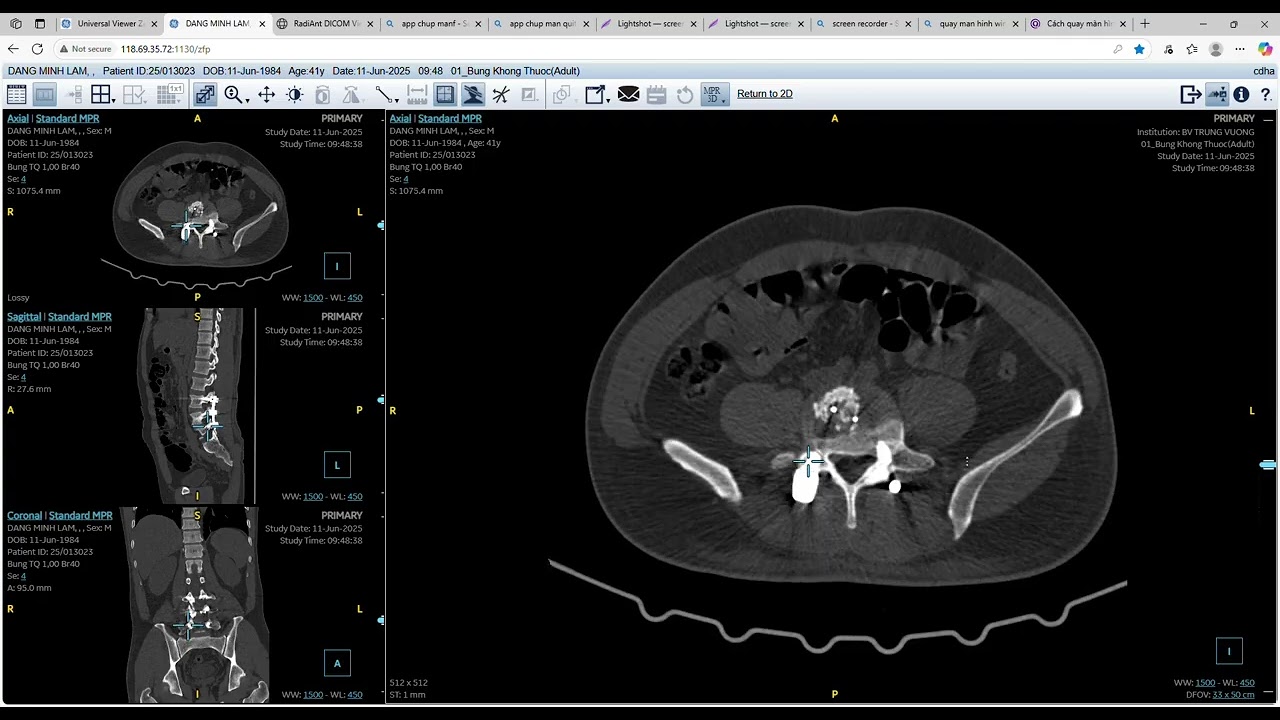Click axial pane slice scroll marker

click(x=380, y=226)
